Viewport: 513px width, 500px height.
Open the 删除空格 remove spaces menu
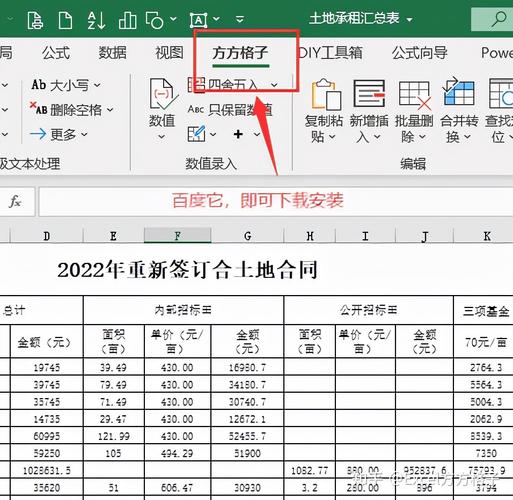pos(72,110)
